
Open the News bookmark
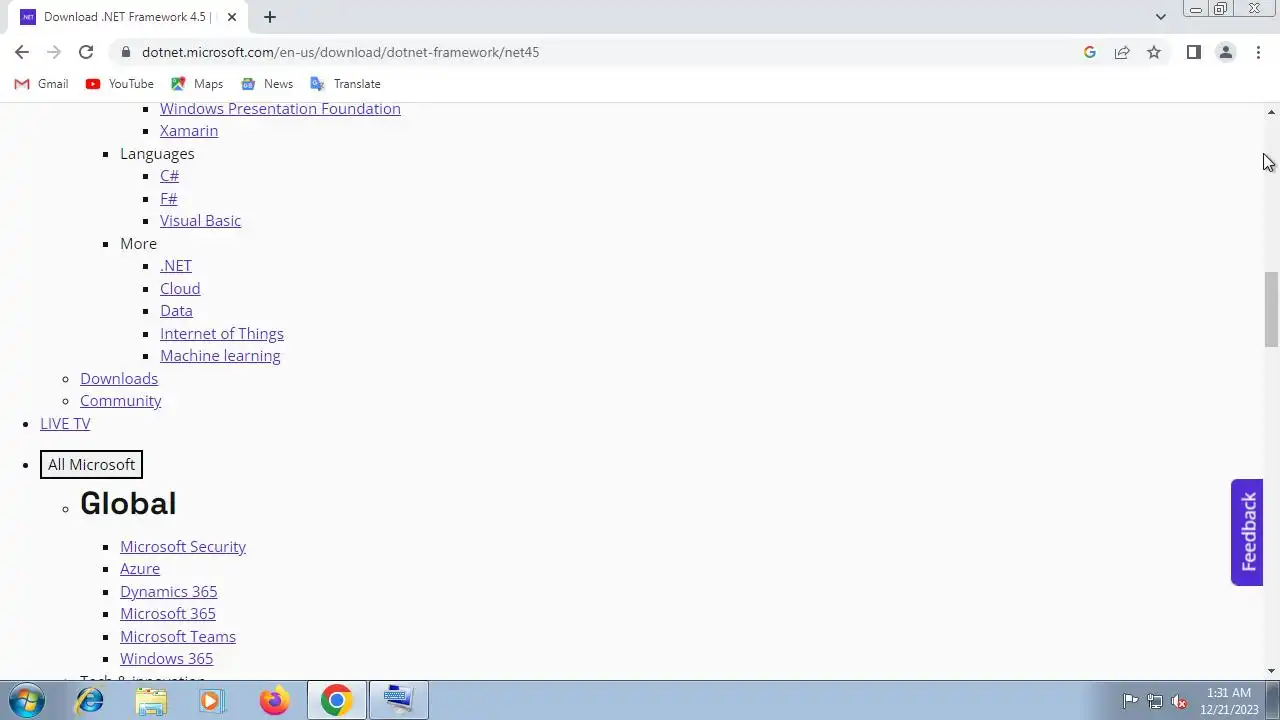point(266,84)
